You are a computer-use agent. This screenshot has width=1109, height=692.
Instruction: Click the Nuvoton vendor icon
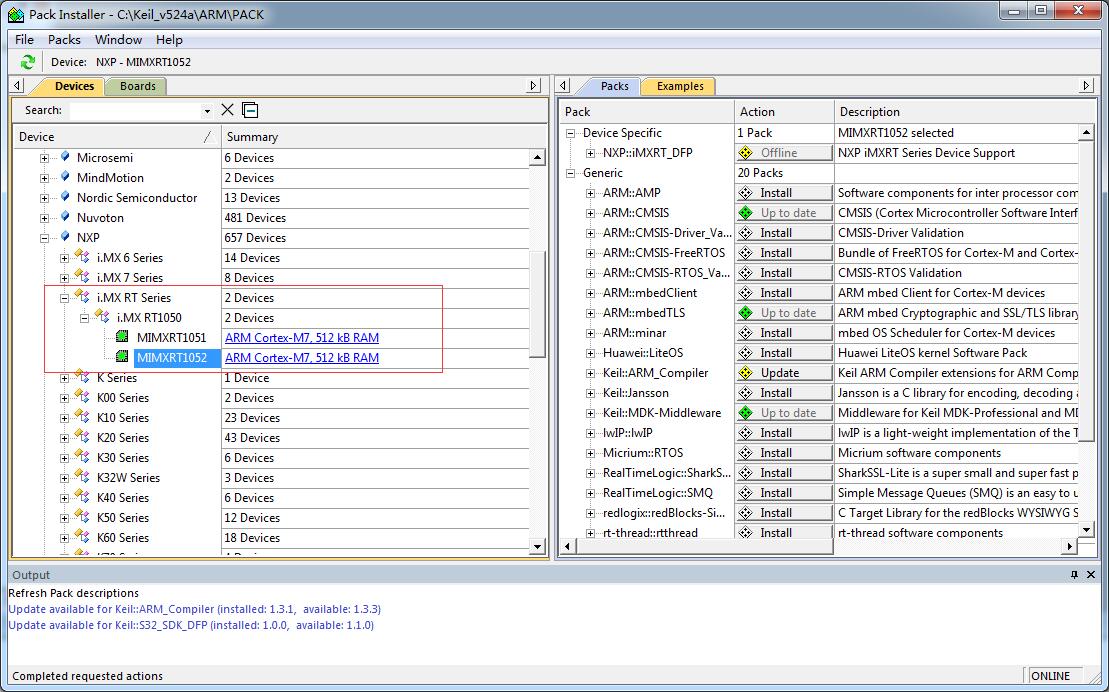(65, 217)
